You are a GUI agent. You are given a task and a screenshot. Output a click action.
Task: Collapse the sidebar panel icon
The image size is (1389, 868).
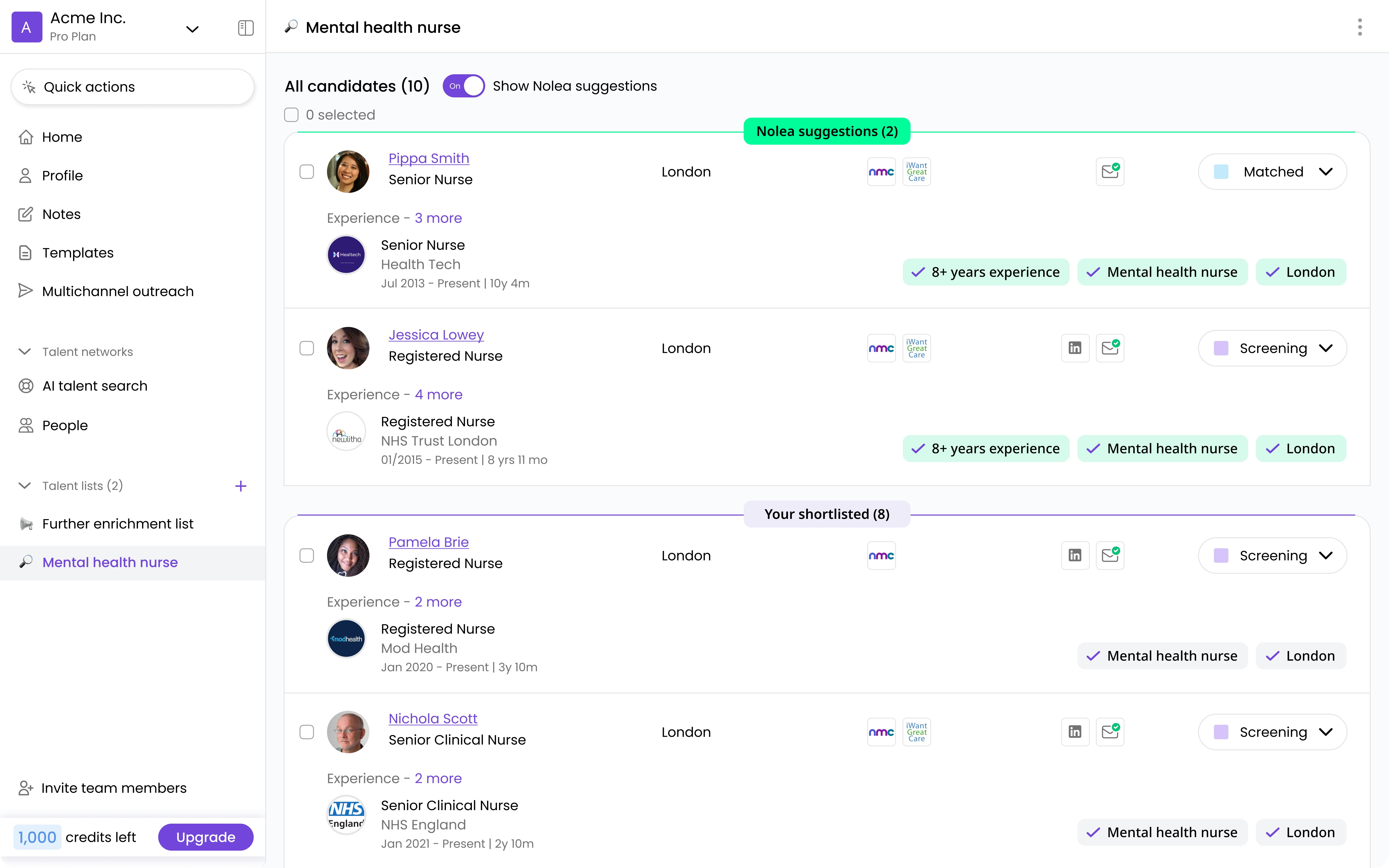tap(246, 27)
